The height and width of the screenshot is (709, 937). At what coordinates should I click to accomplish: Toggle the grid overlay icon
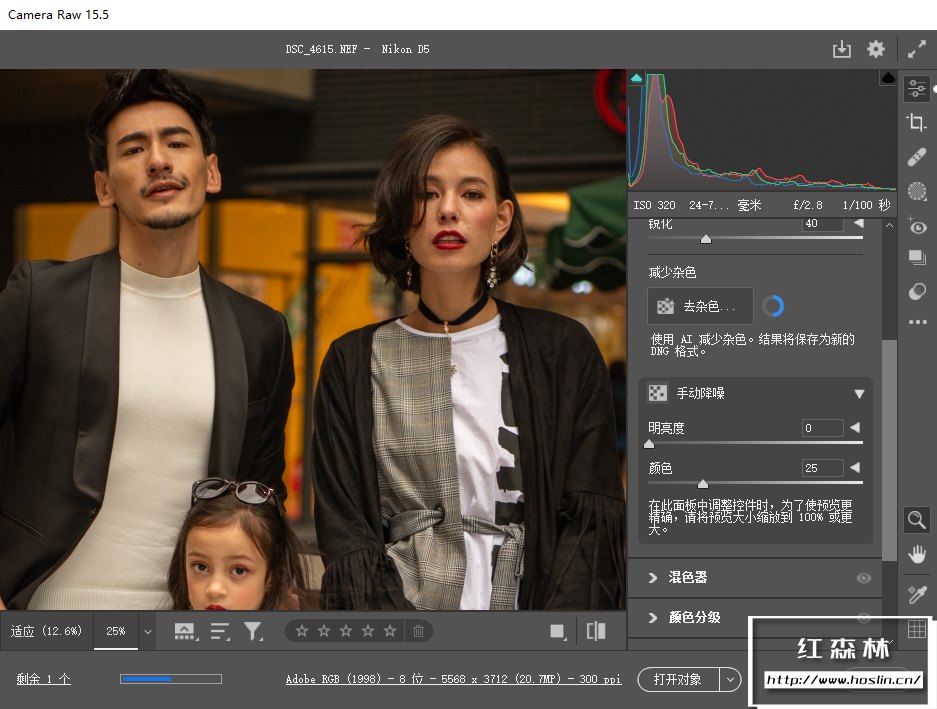[x=916, y=629]
